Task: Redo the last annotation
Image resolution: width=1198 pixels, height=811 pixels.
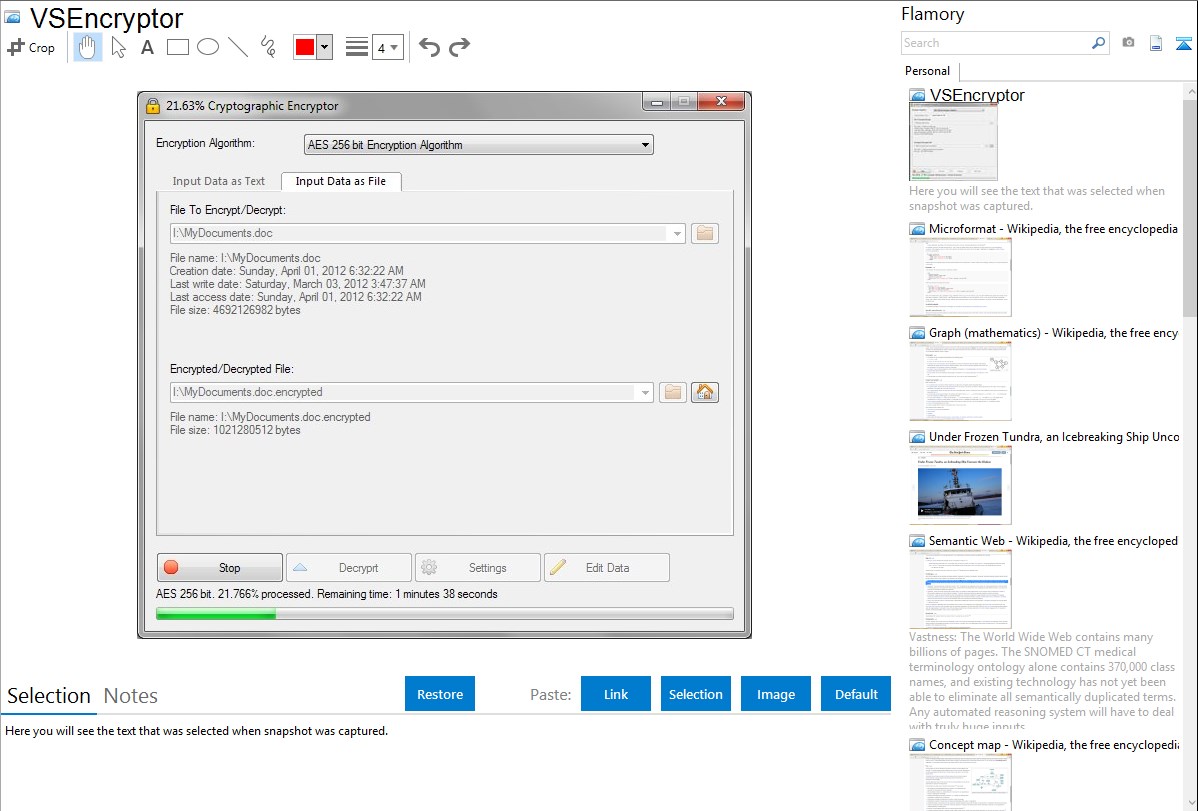Action: click(x=459, y=47)
